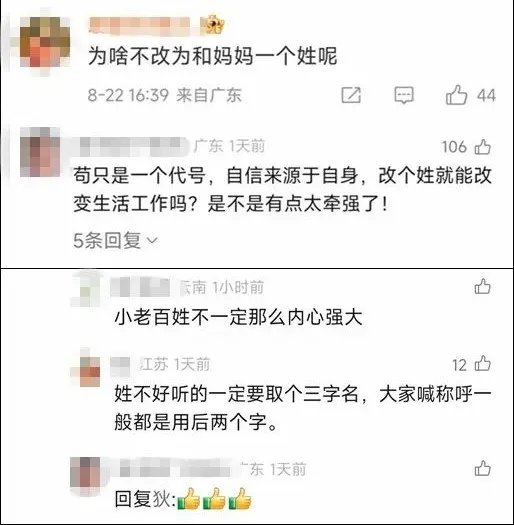Select the comment '为啥不改为和妈妈一个姓呢'
Viewport: 514px width, 525px height.
213,56
